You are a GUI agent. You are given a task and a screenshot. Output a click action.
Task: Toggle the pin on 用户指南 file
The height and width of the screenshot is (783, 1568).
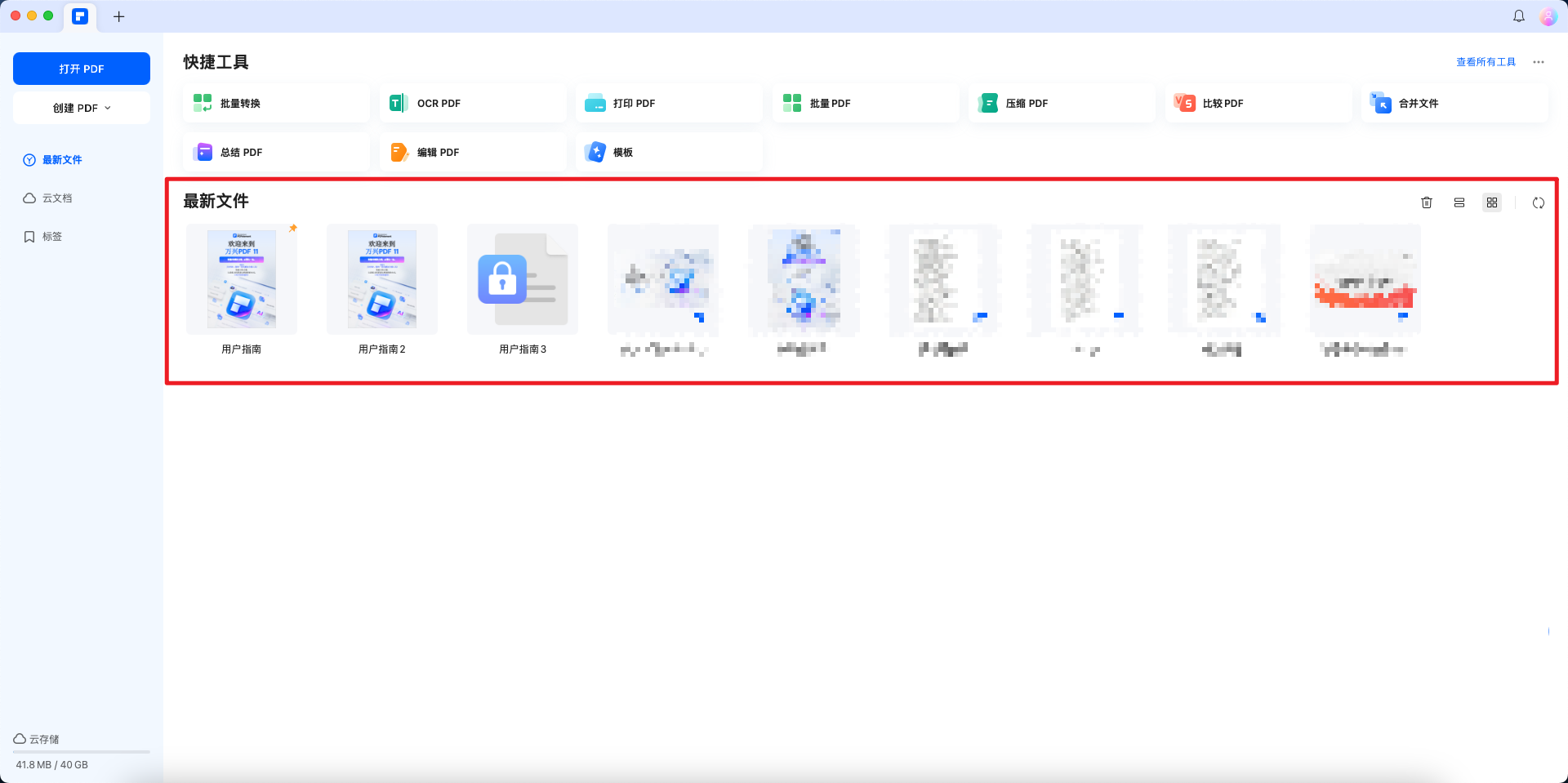click(x=293, y=229)
